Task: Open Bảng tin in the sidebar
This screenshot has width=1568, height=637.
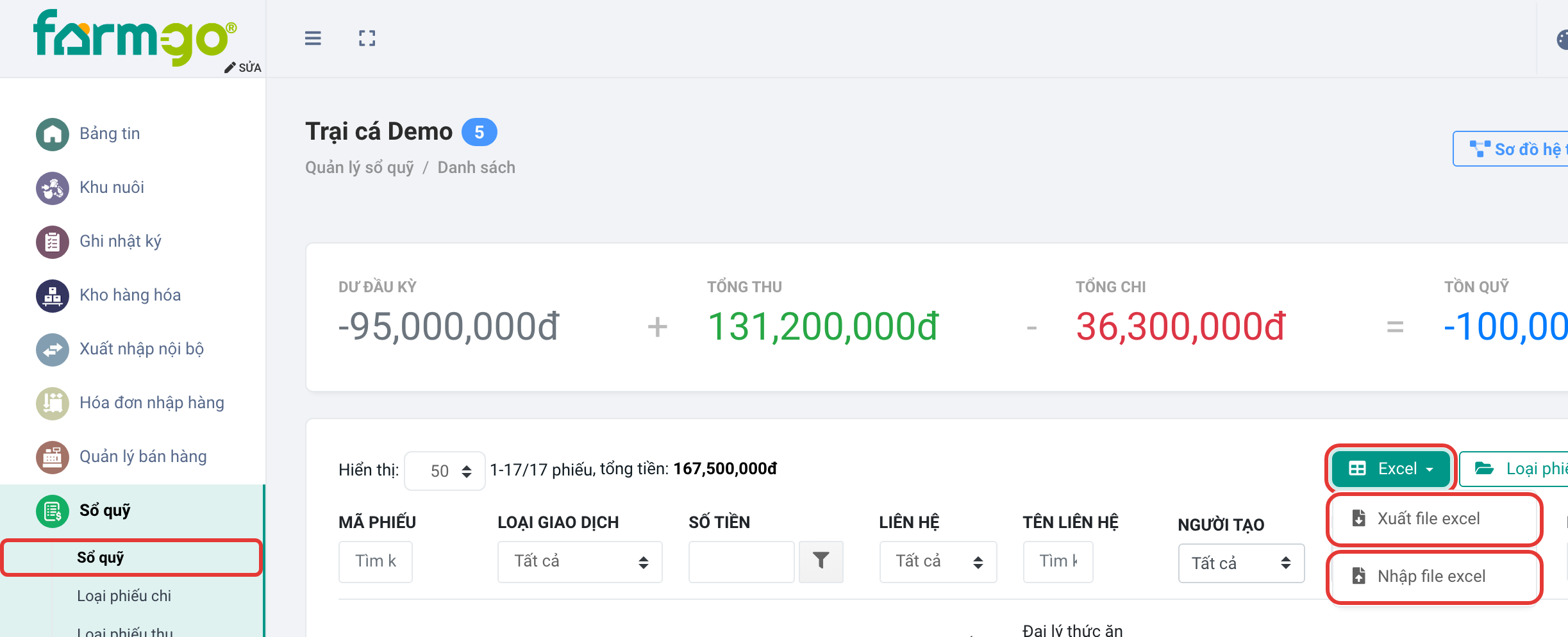Action: (x=110, y=134)
